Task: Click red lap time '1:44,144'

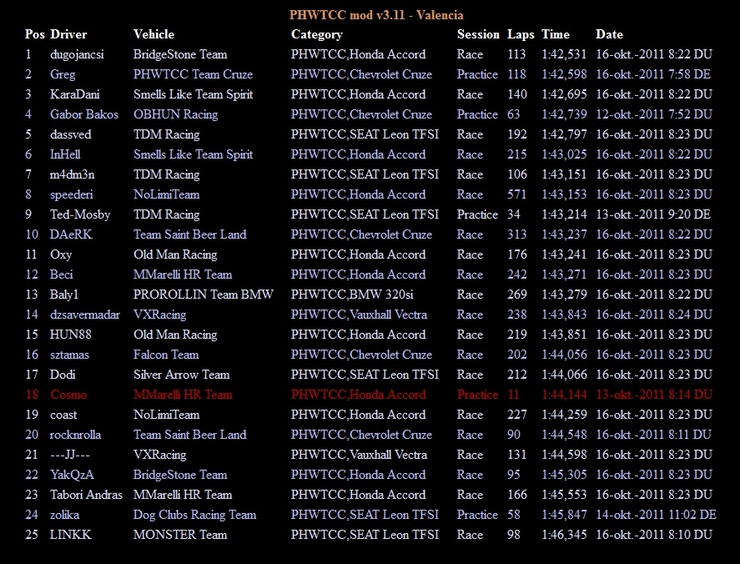Action: [564, 395]
